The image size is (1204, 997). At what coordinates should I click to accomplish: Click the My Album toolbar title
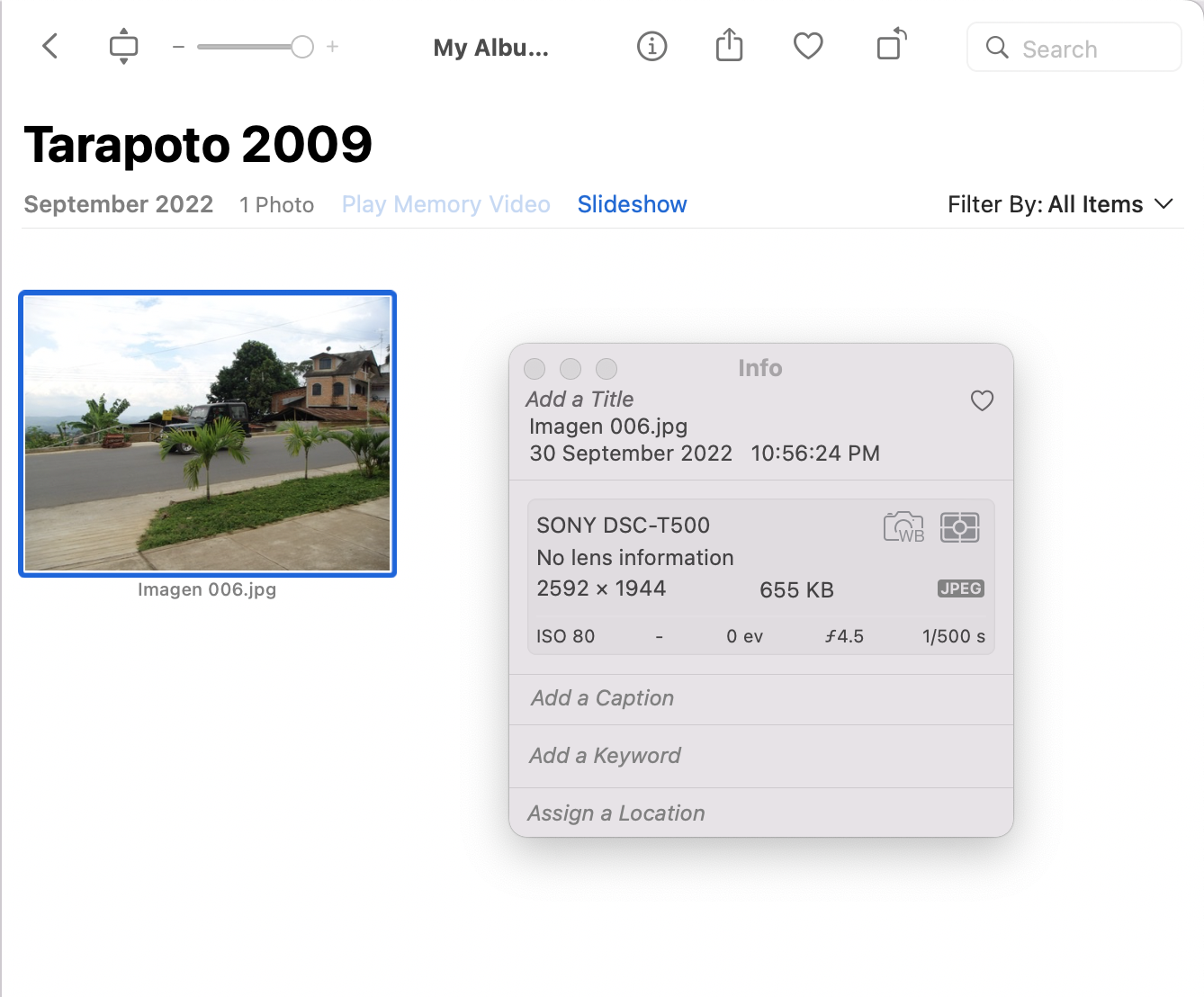point(491,48)
